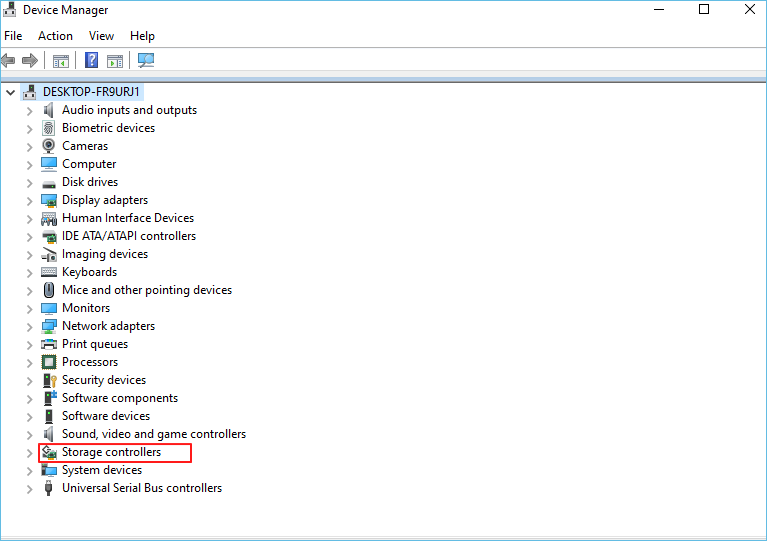Select the DESKTOP-FR9URJ1 tree label

point(91,92)
